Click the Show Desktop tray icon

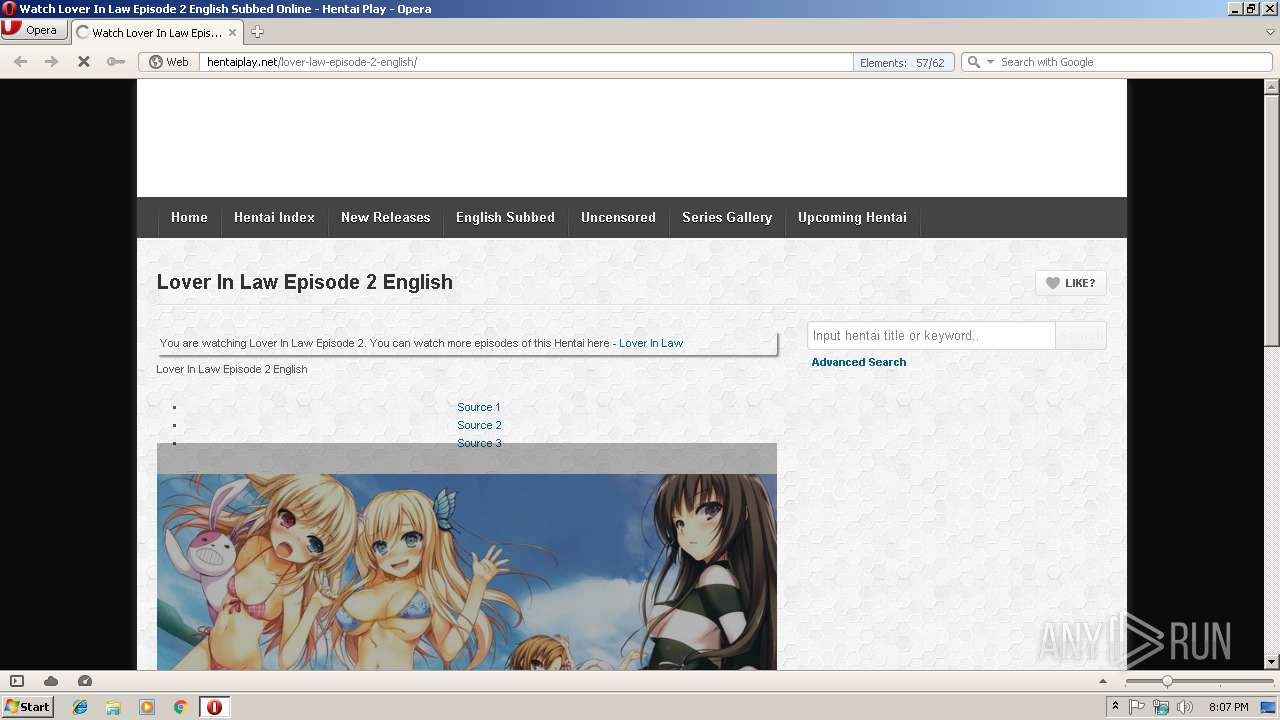point(1269,707)
